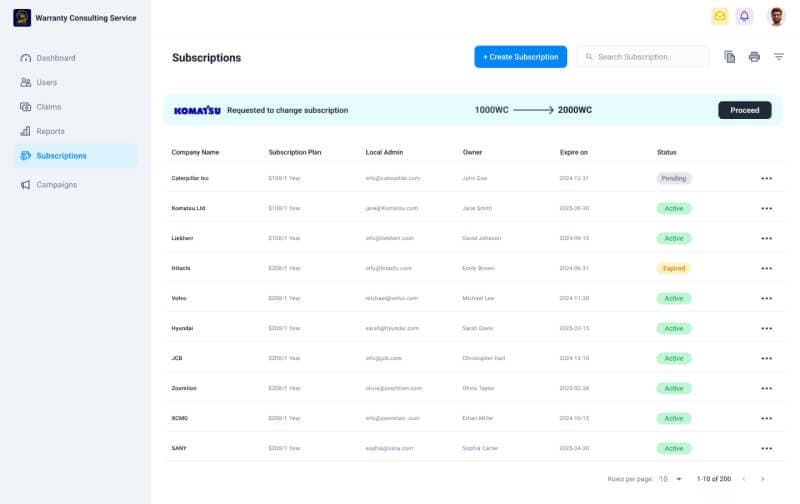The image size is (800, 504).
Task: Select the JCB company name
Action: coord(177,359)
